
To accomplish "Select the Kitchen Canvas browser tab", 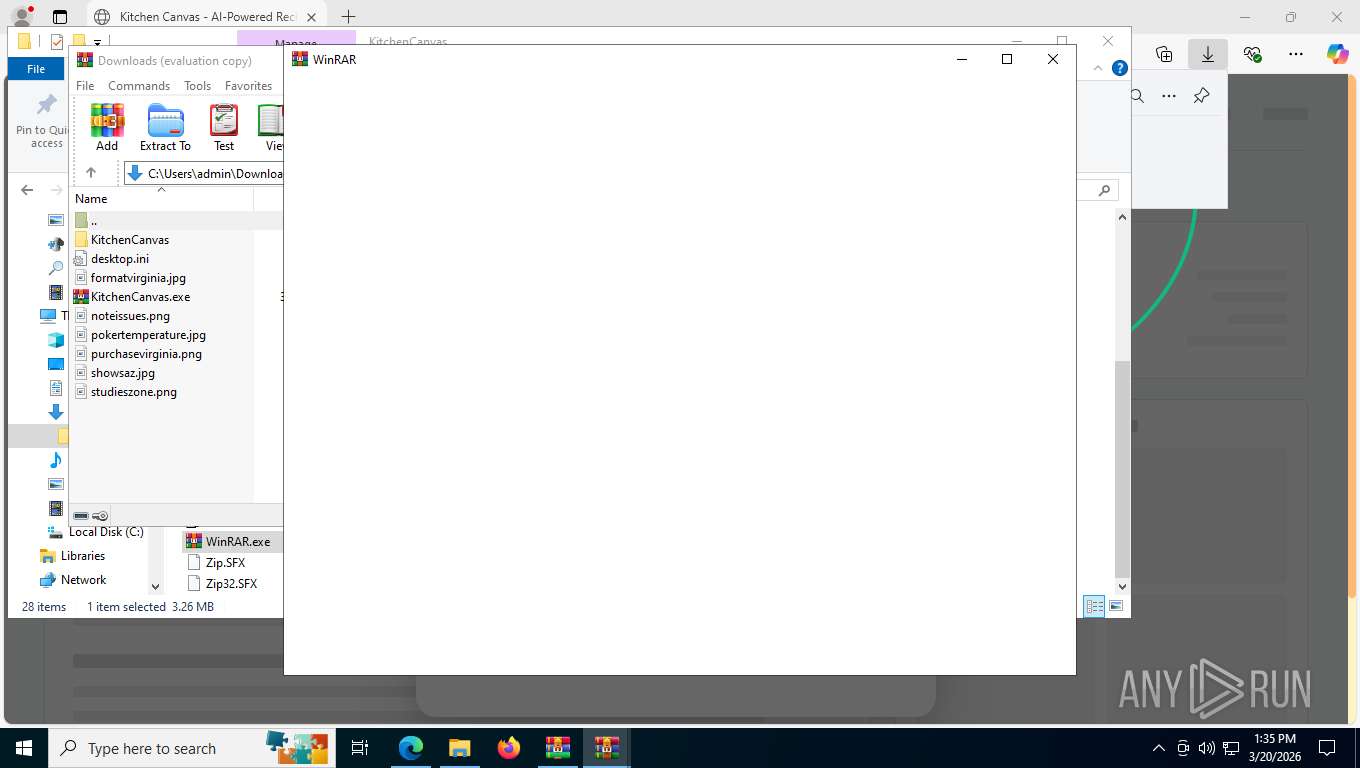I will tap(207, 17).
